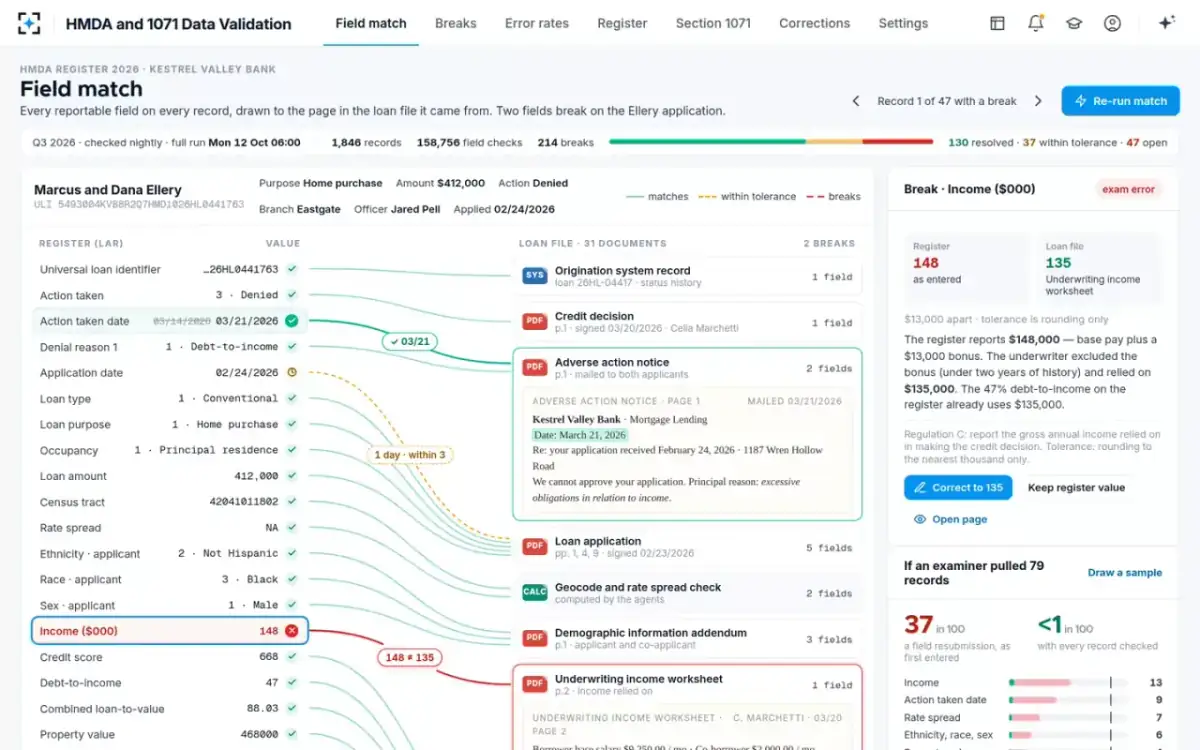Select the Income ($000) register row
1200x750 pixels.
click(170, 631)
